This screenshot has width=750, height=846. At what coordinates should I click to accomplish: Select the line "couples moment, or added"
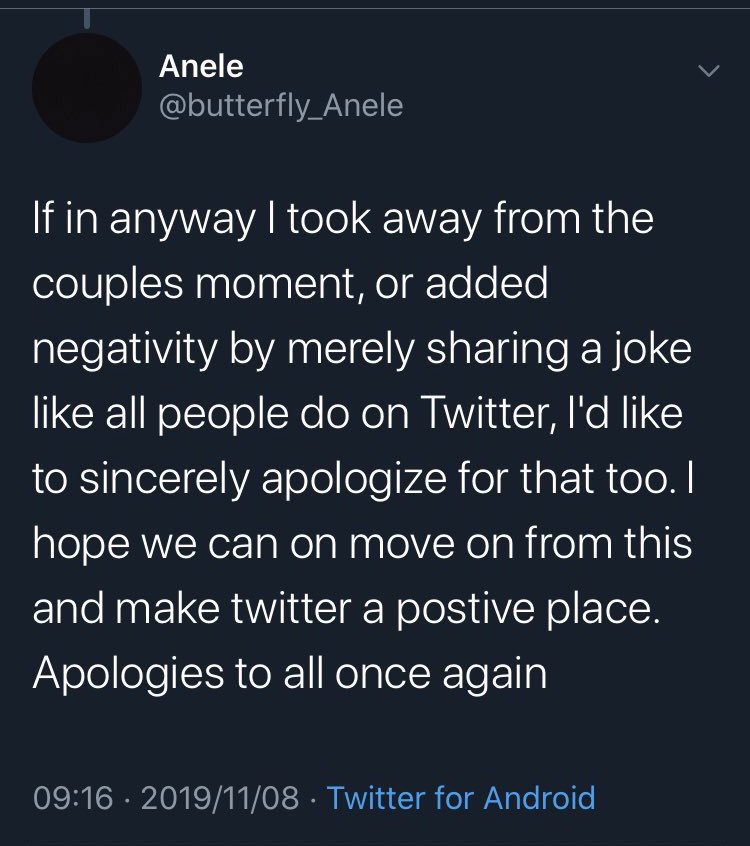[290, 284]
